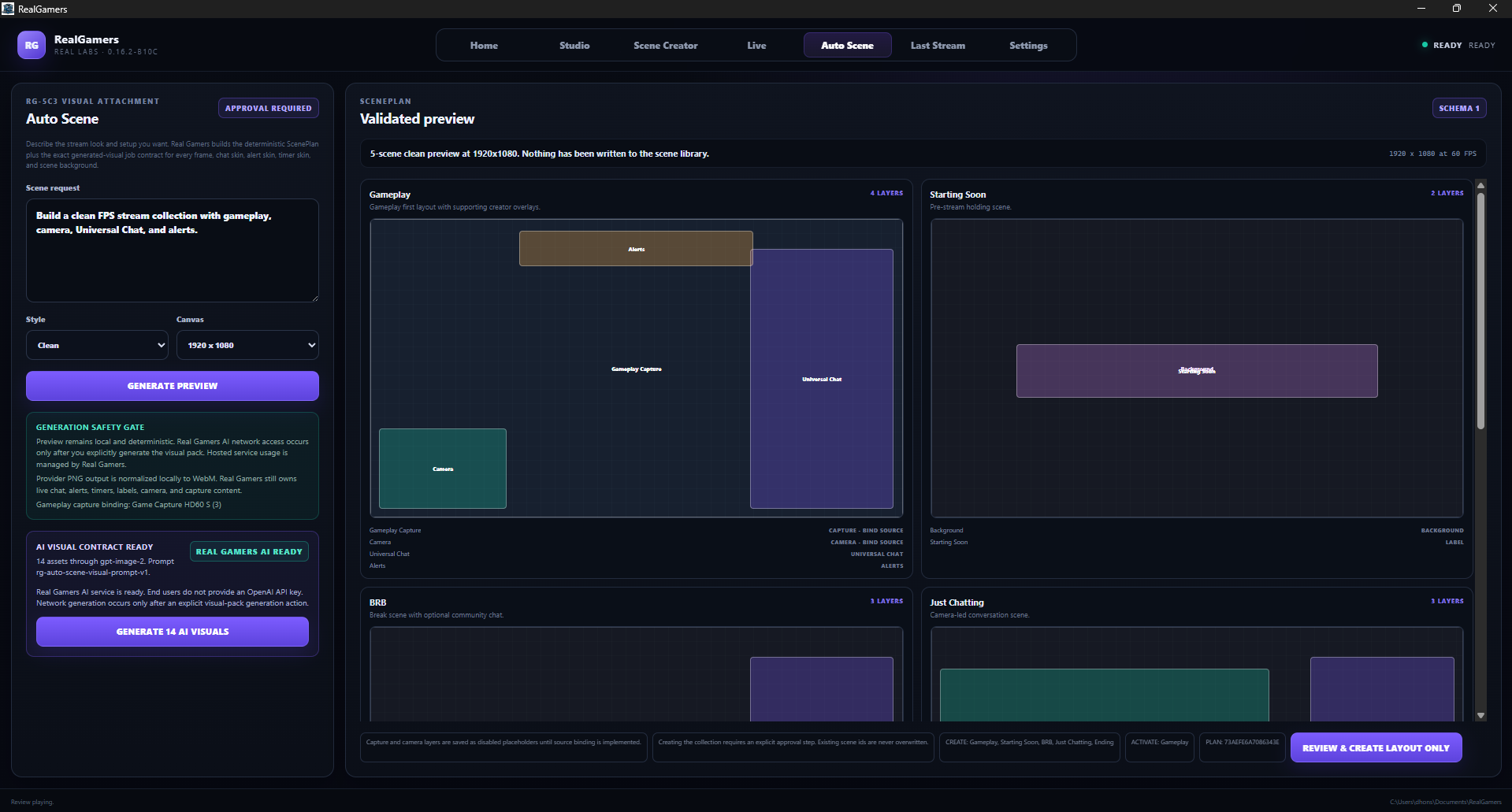Click the "Starting Soon" scene card title
The width and height of the screenshot is (1512, 812).
coord(958,195)
